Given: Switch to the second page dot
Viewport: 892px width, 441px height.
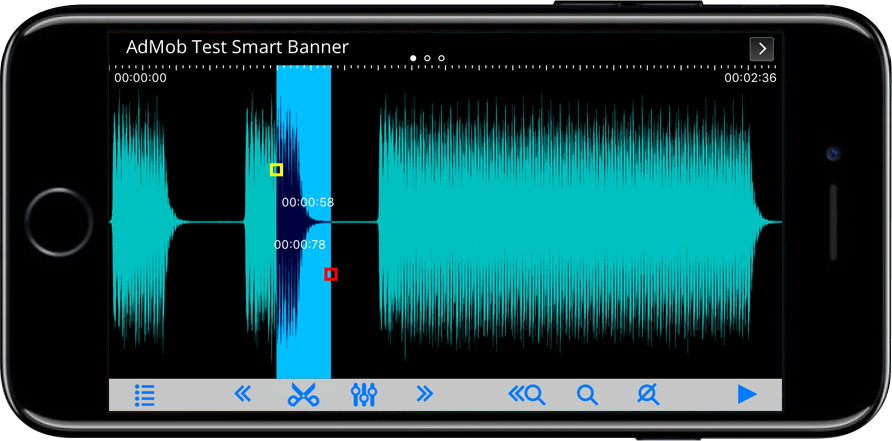Looking at the screenshot, I should tap(427, 58).
